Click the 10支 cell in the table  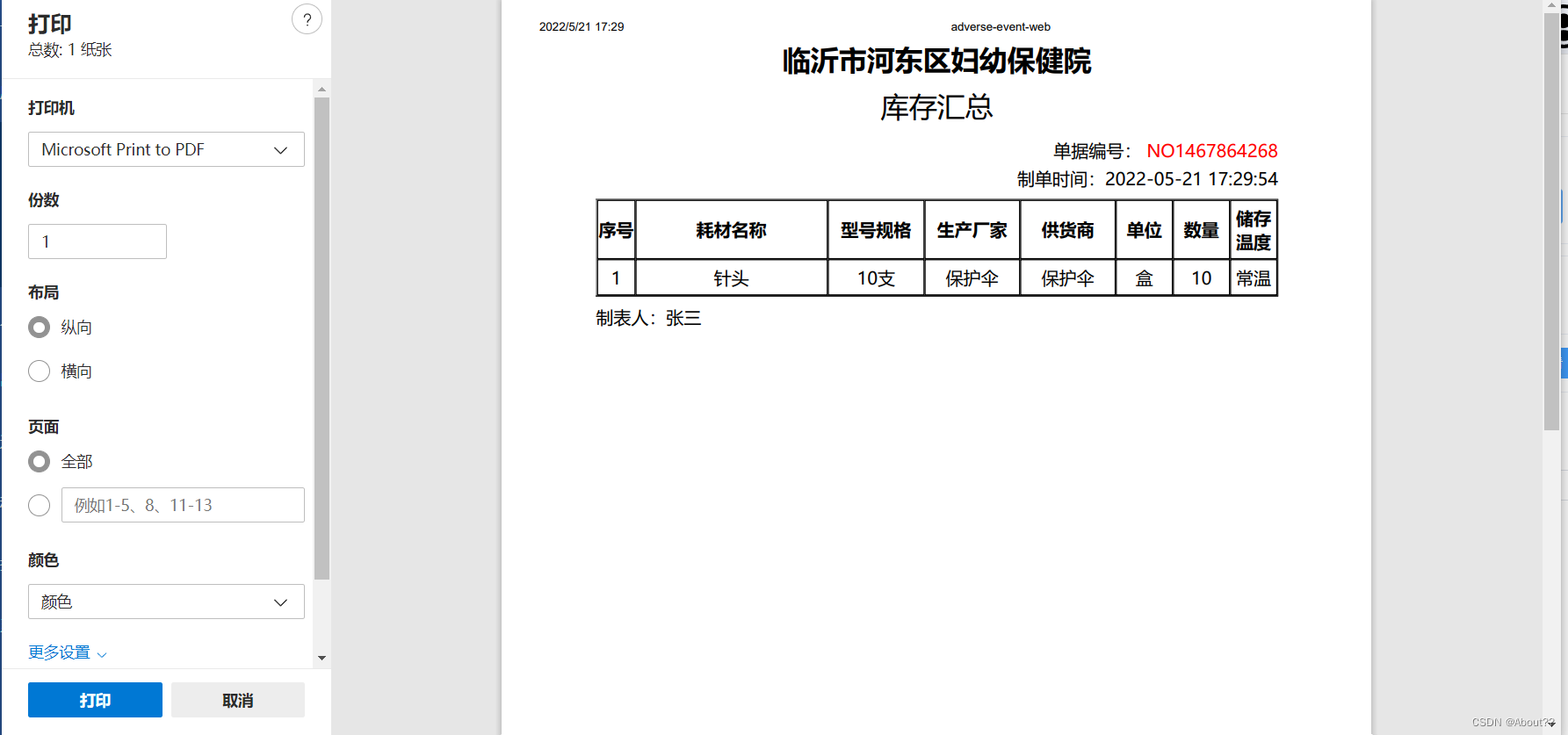[876, 278]
